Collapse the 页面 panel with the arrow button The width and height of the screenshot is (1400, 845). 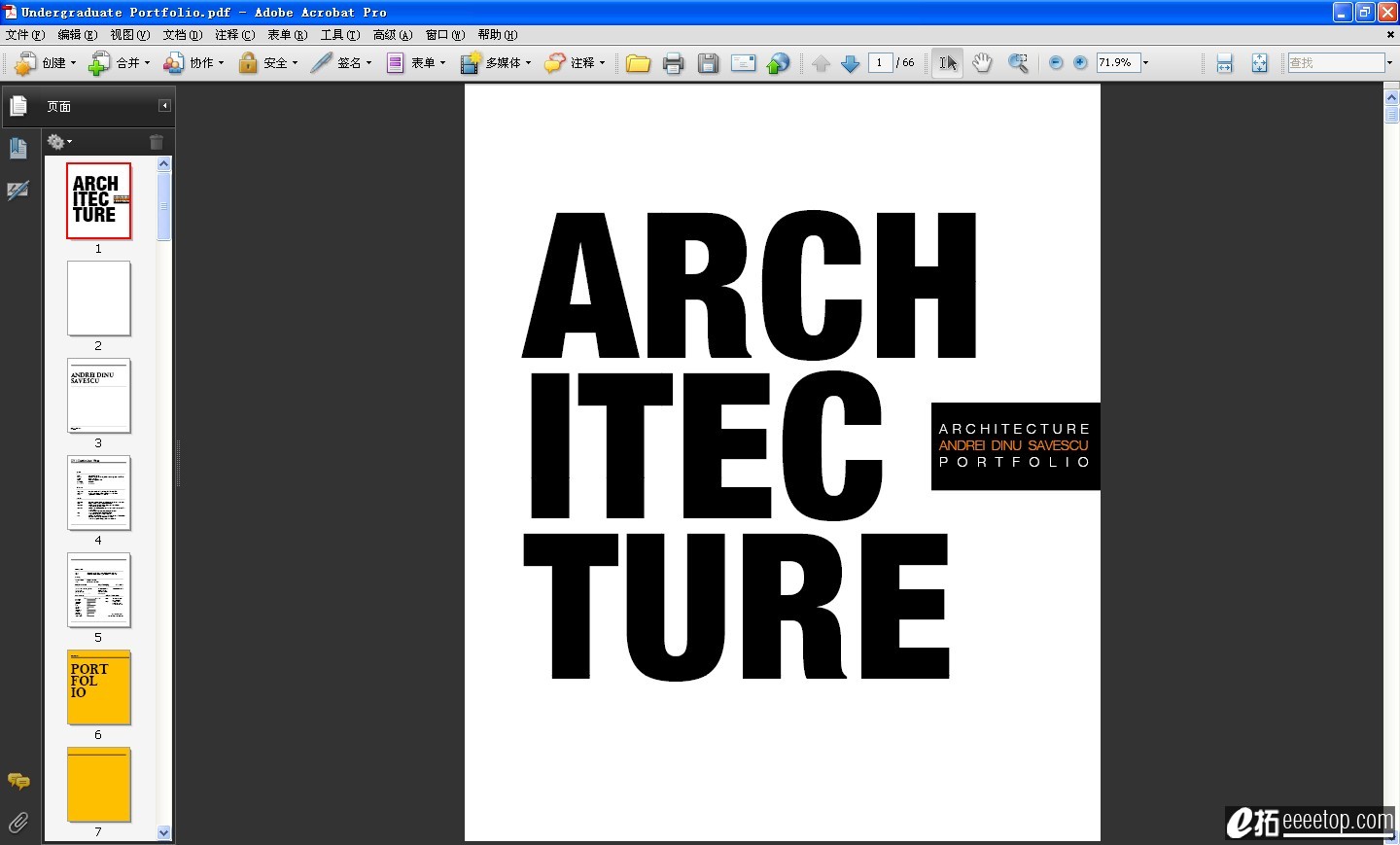pyautogui.click(x=164, y=105)
